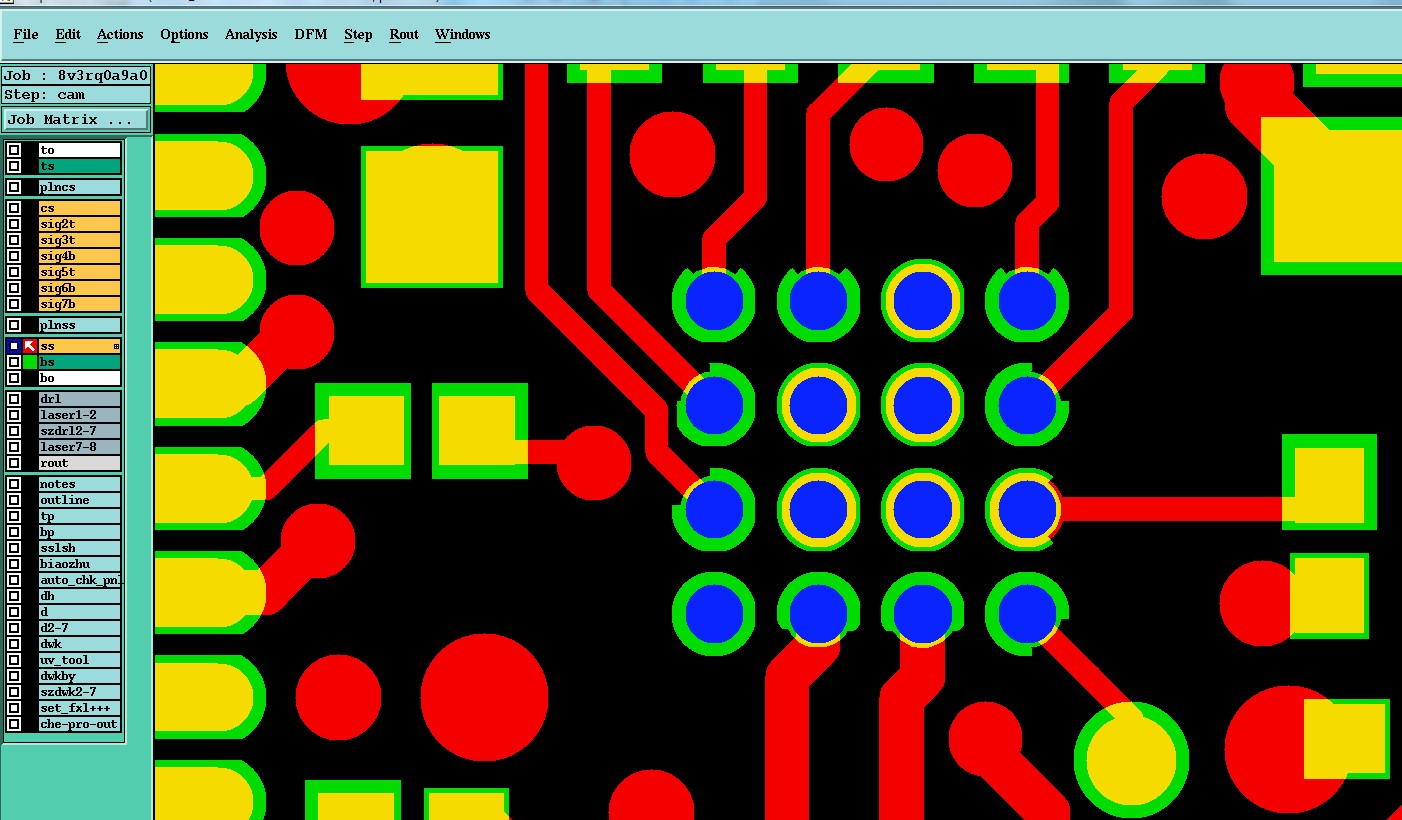Click the green color swatch beside bs layer
This screenshot has width=1402, height=820.
[30, 362]
